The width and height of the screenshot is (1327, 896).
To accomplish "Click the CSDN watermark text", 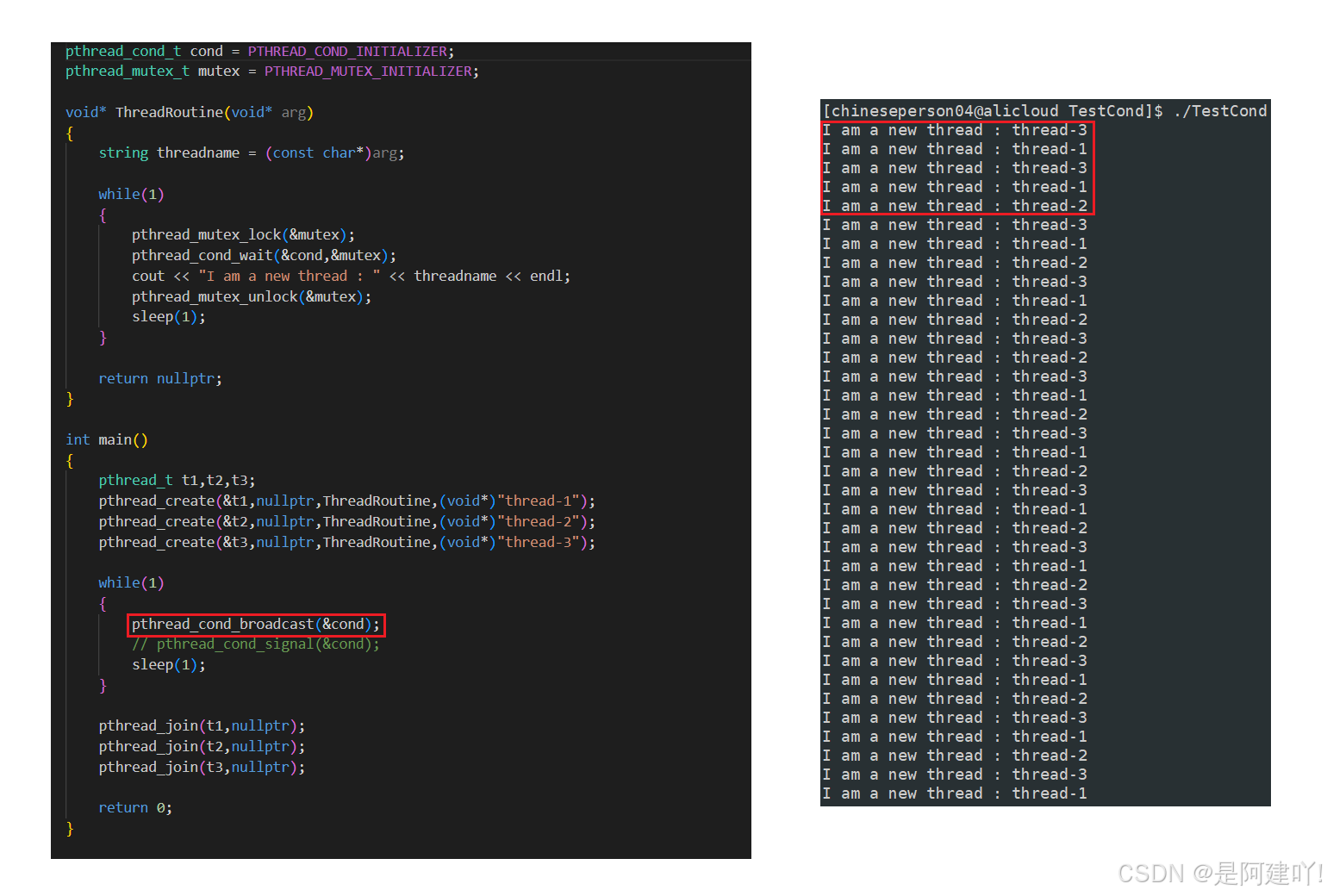I will pyautogui.click(x=1218, y=874).
